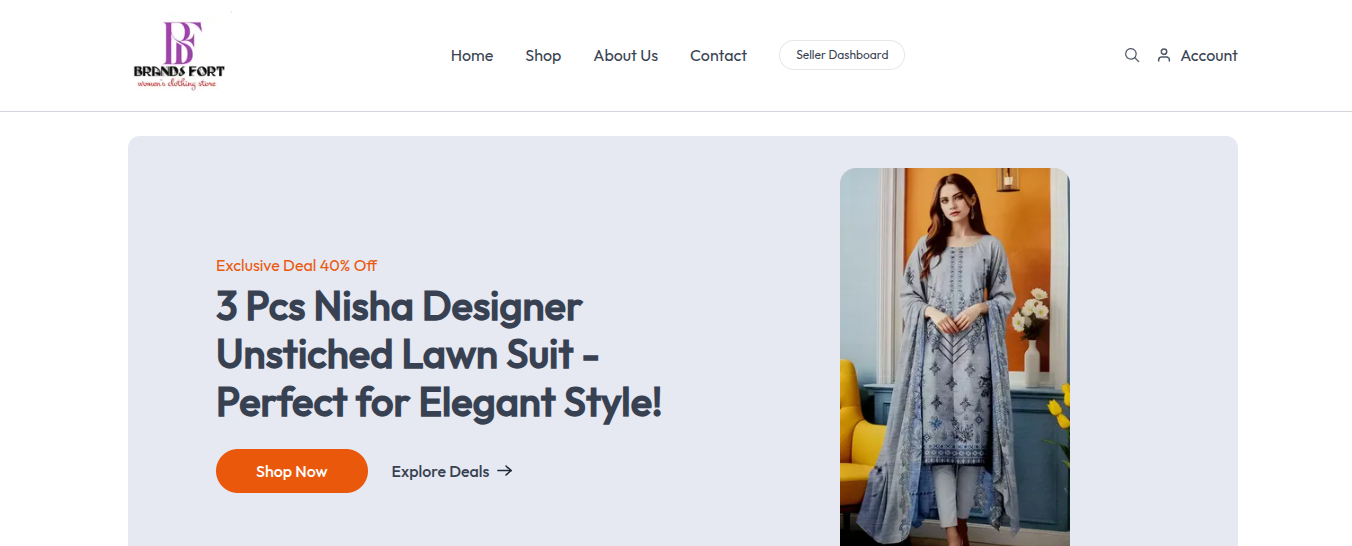
Task: Navigate to About Us
Action: tap(625, 55)
